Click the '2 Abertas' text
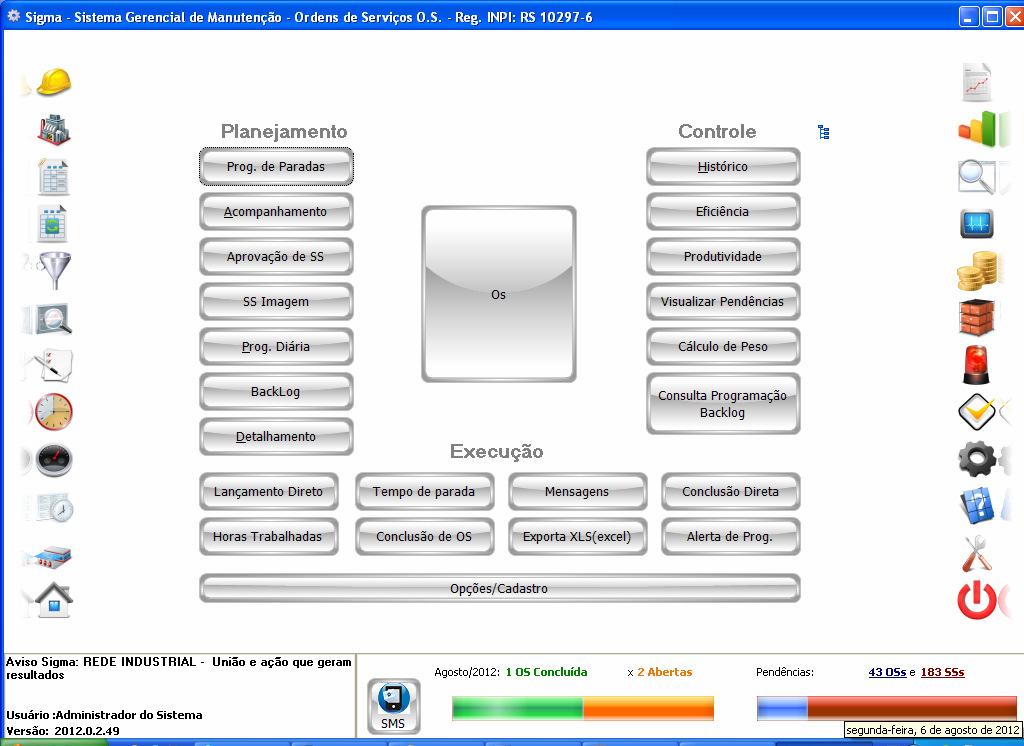The width and height of the screenshot is (1024, 746). tap(664, 672)
